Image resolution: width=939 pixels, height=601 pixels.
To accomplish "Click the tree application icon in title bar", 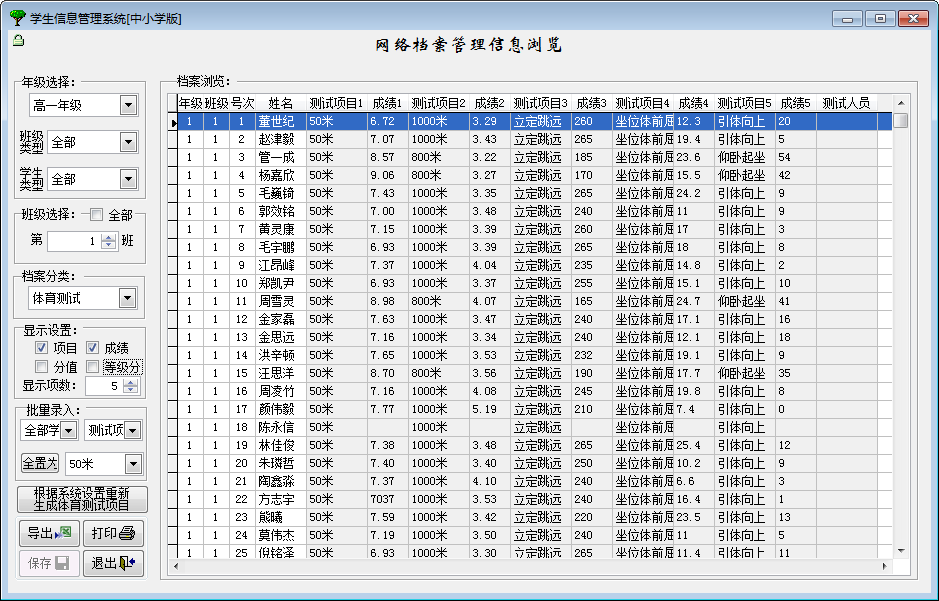I will point(17,17).
